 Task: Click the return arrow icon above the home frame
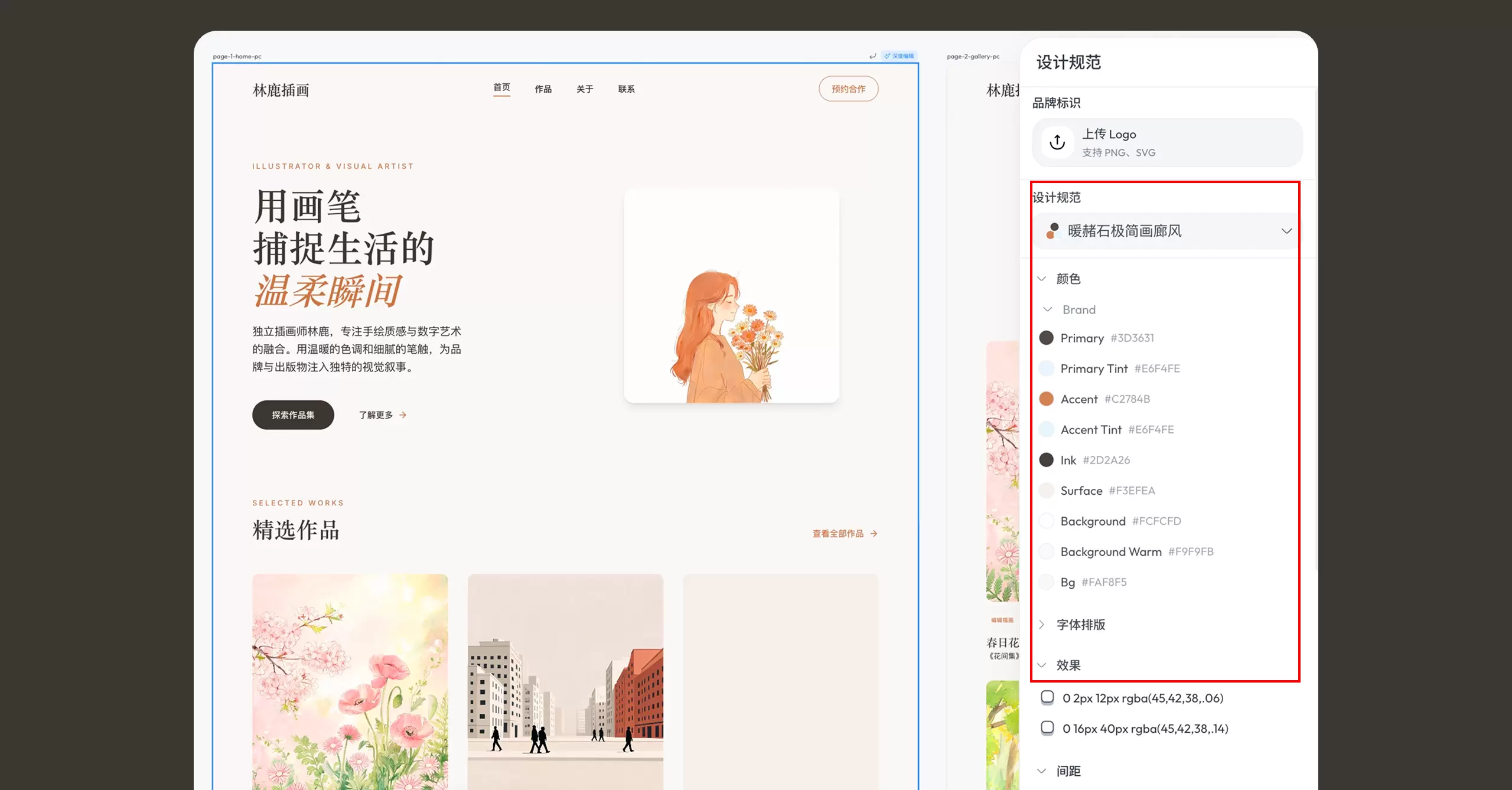pos(872,56)
